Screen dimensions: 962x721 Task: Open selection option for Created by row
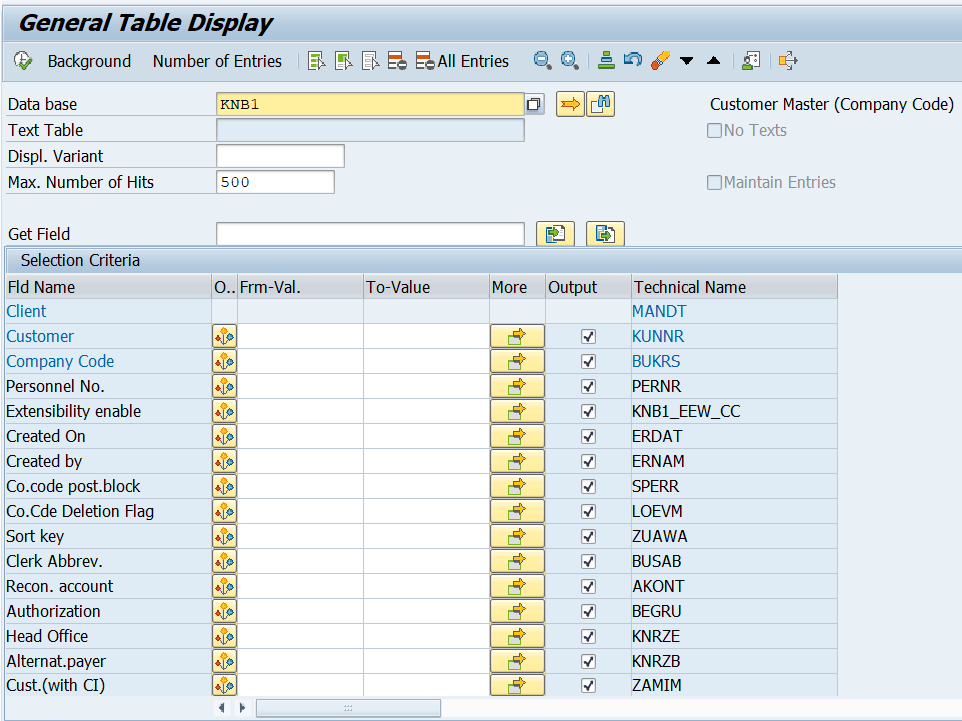coord(225,461)
